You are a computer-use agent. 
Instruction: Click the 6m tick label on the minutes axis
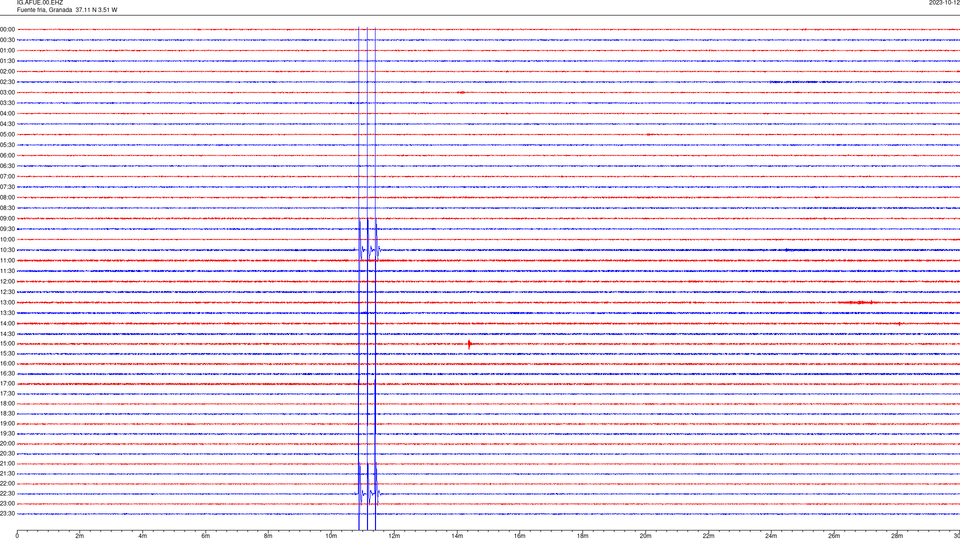pyautogui.click(x=206, y=536)
